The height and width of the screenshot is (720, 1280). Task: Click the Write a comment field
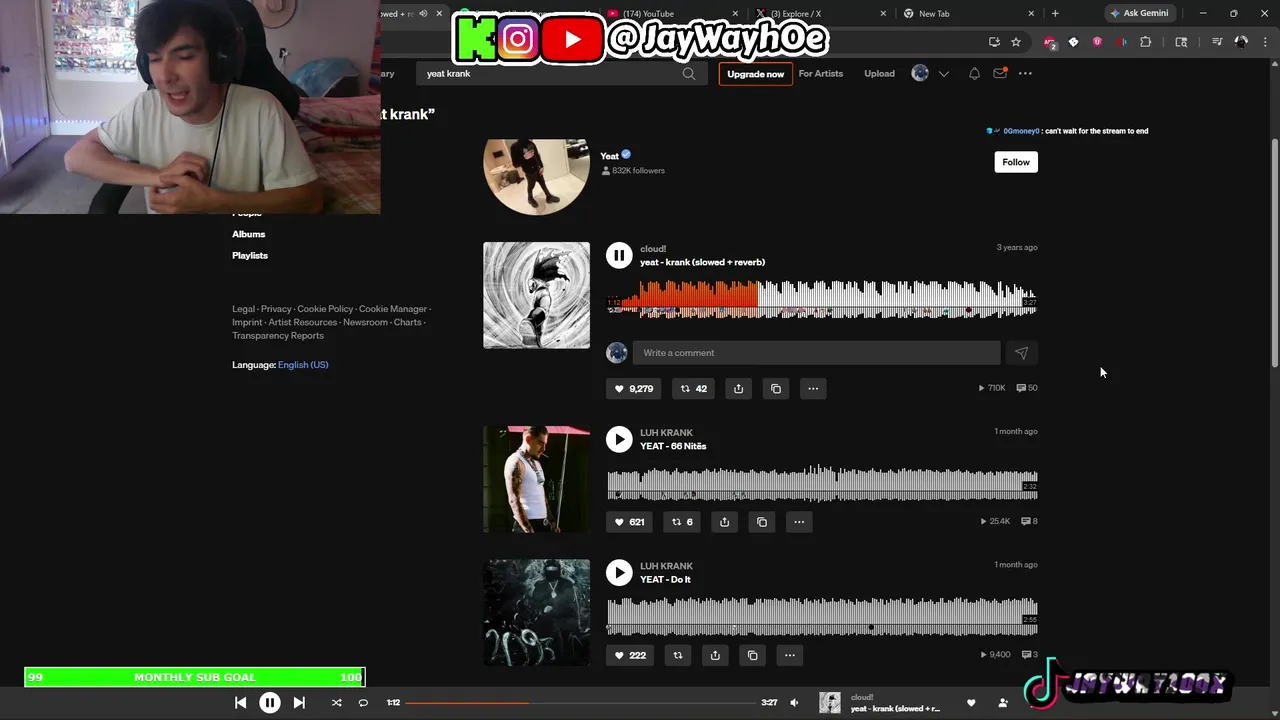click(816, 352)
